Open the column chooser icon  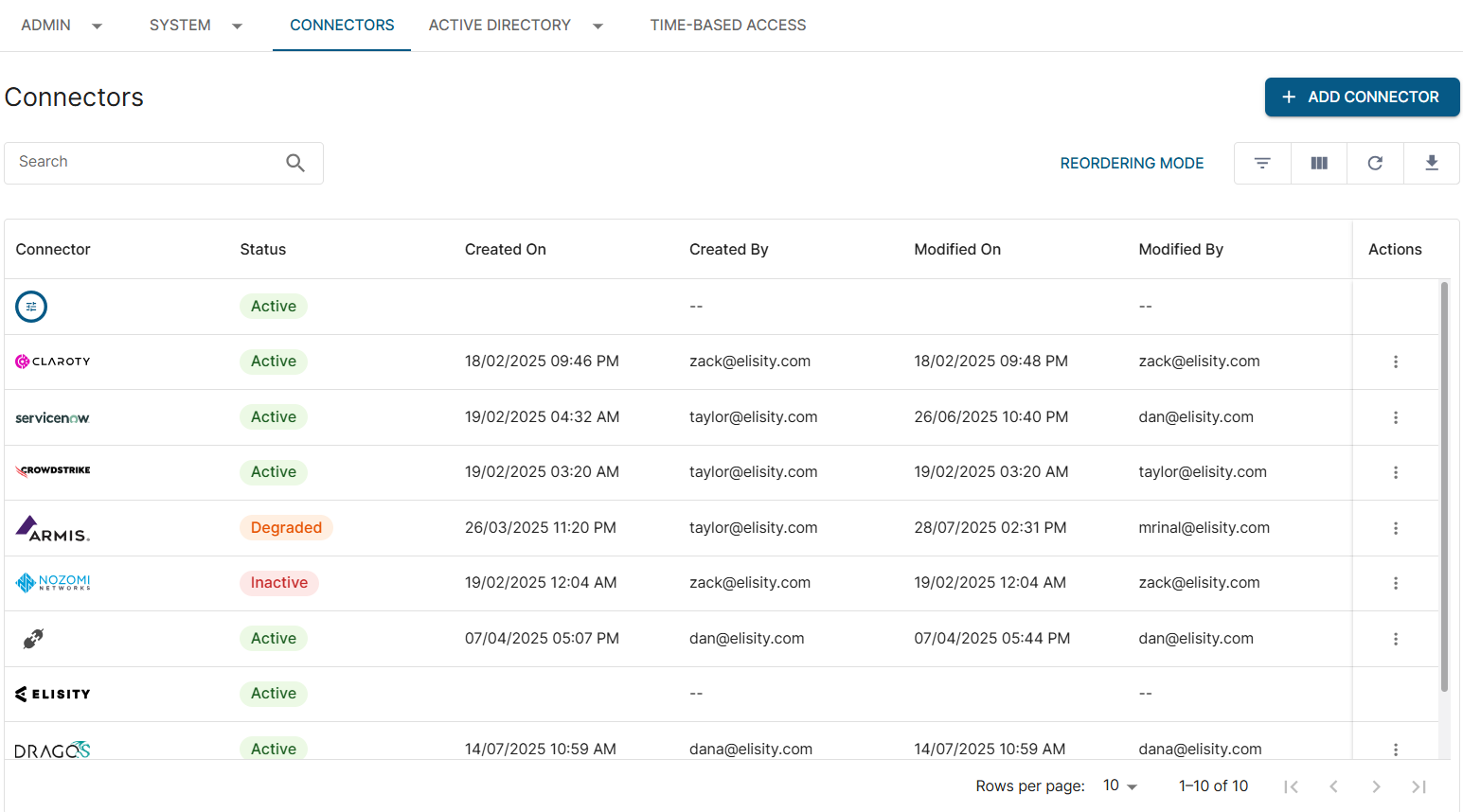[1319, 163]
